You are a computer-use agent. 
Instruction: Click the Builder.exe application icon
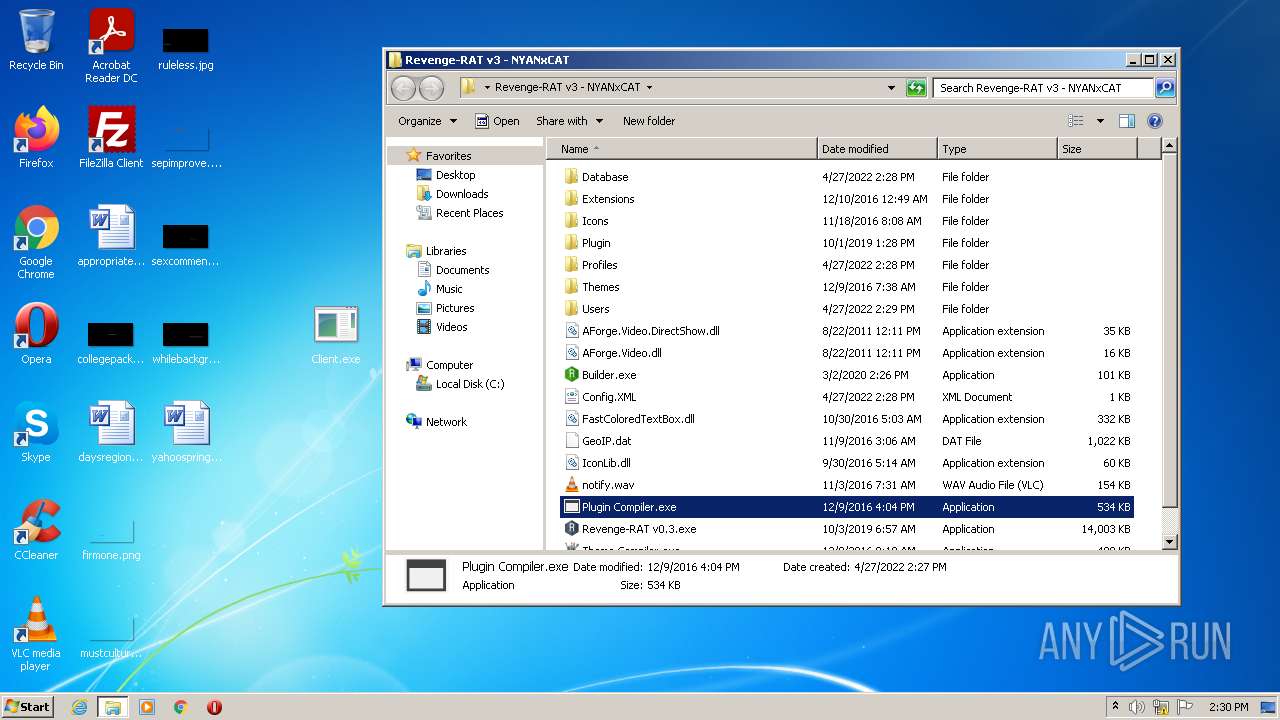(571, 375)
